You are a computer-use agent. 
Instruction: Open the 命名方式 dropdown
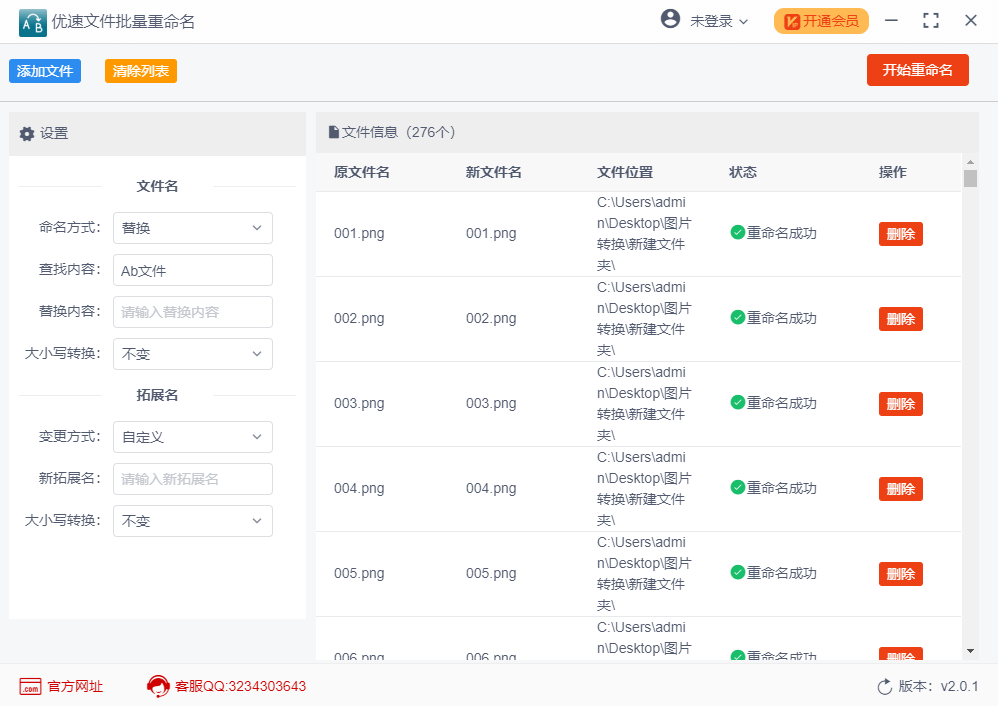coord(192,228)
